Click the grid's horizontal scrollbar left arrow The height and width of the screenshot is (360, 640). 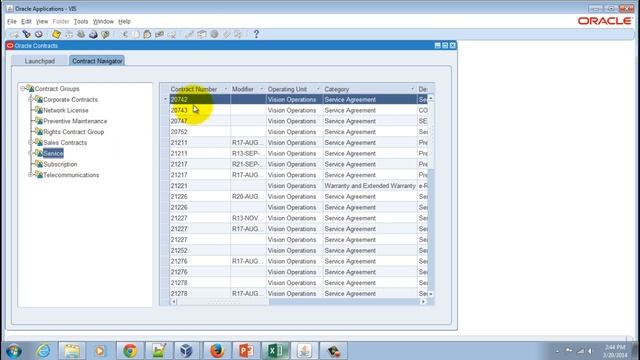pos(173,302)
